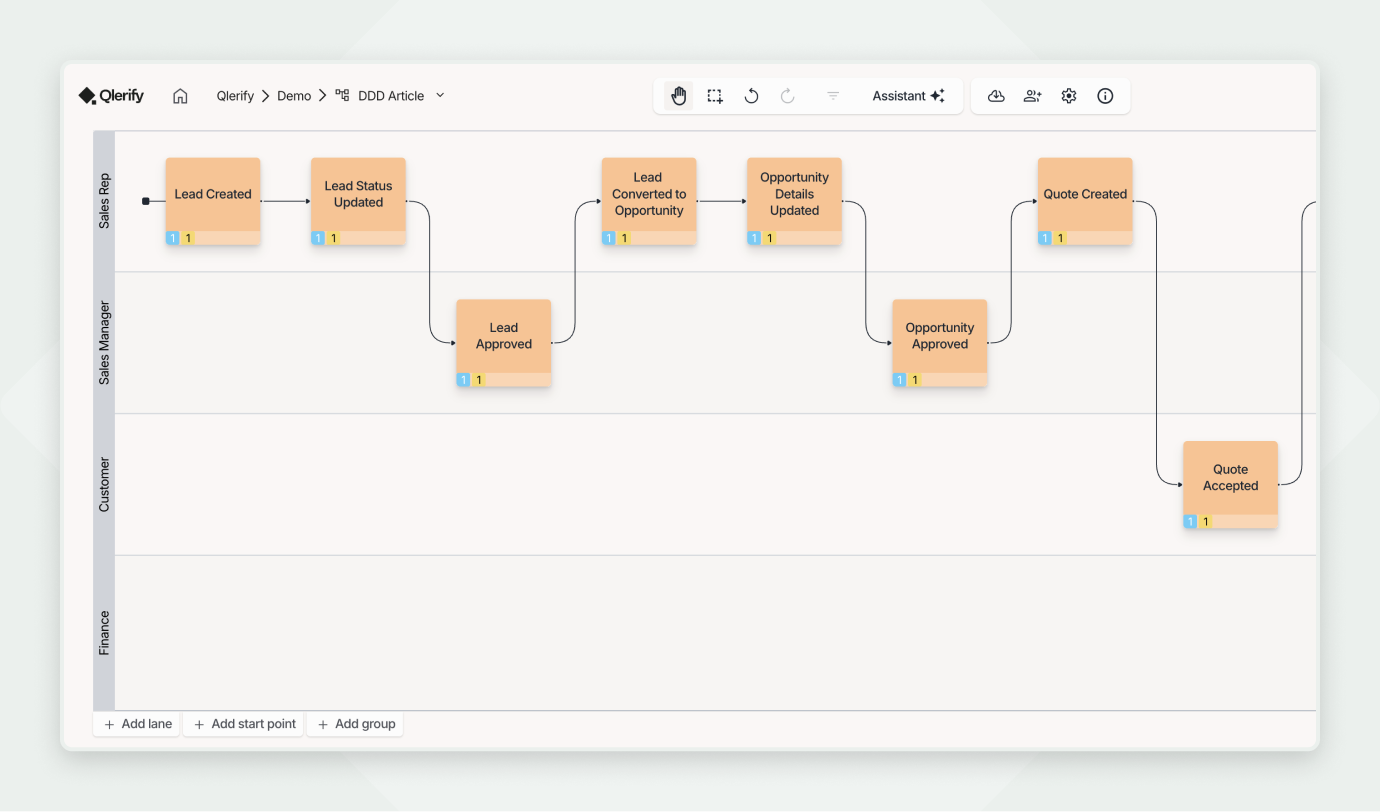The image size is (1380, 812).
Task: Select Opportunity Details Updated card
Action: (794, 201)
